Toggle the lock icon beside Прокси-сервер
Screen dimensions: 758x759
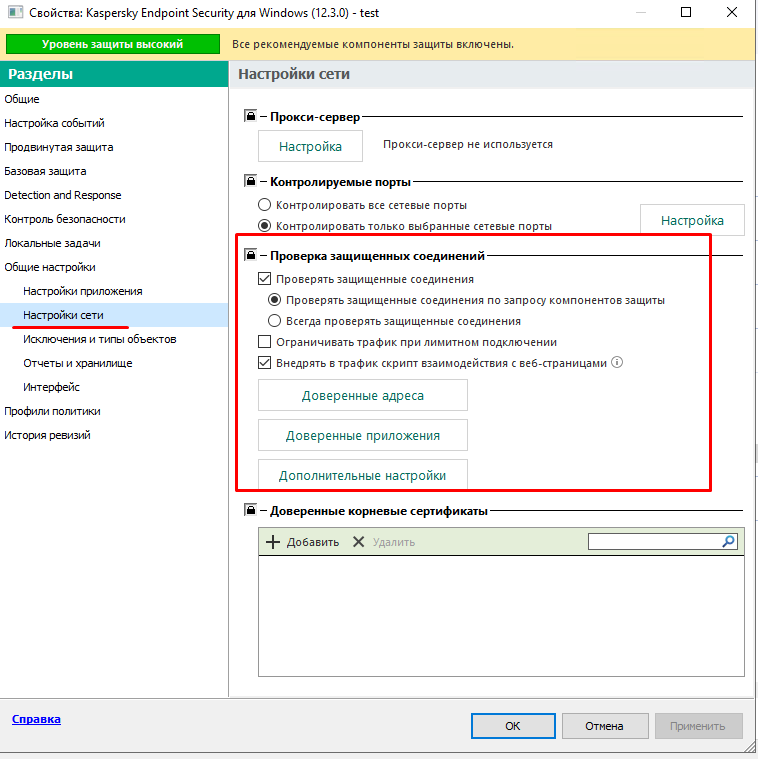[250, 116]
